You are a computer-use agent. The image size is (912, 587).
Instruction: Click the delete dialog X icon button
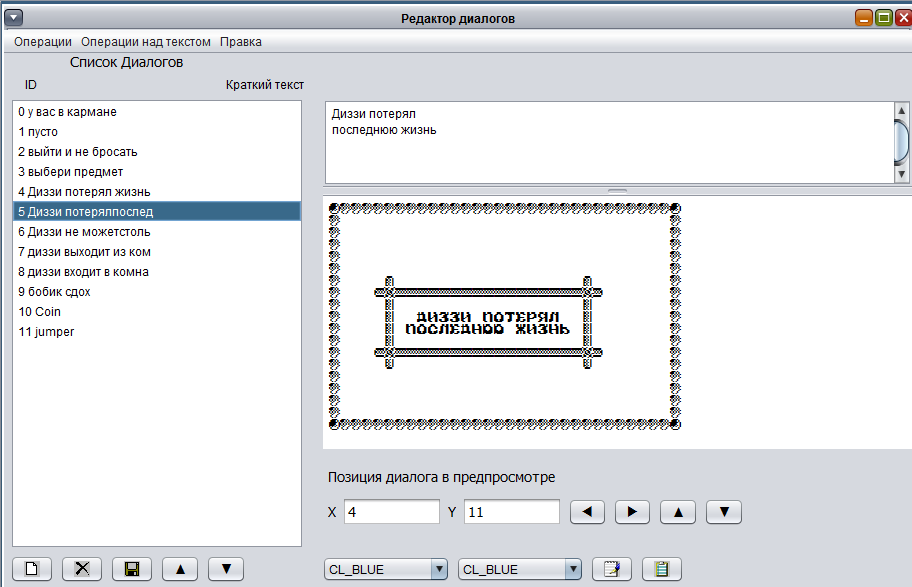[82, 568]
